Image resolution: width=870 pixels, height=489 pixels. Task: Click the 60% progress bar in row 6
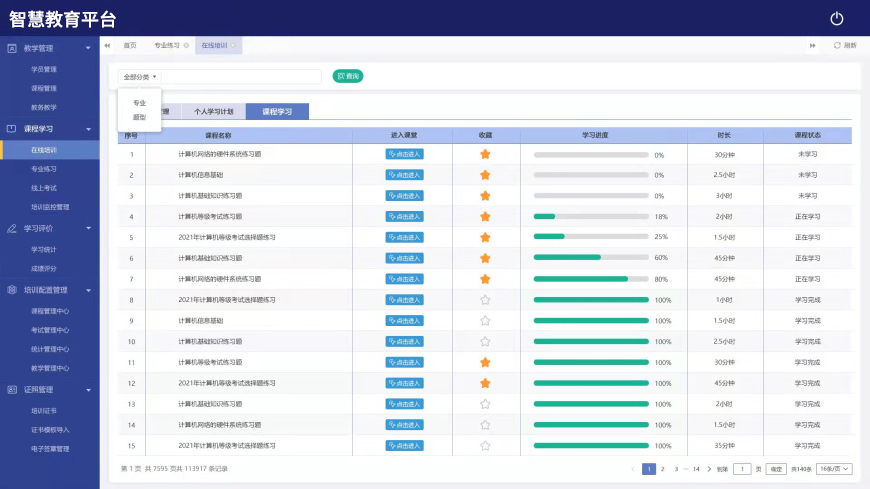tap(591, 258)
